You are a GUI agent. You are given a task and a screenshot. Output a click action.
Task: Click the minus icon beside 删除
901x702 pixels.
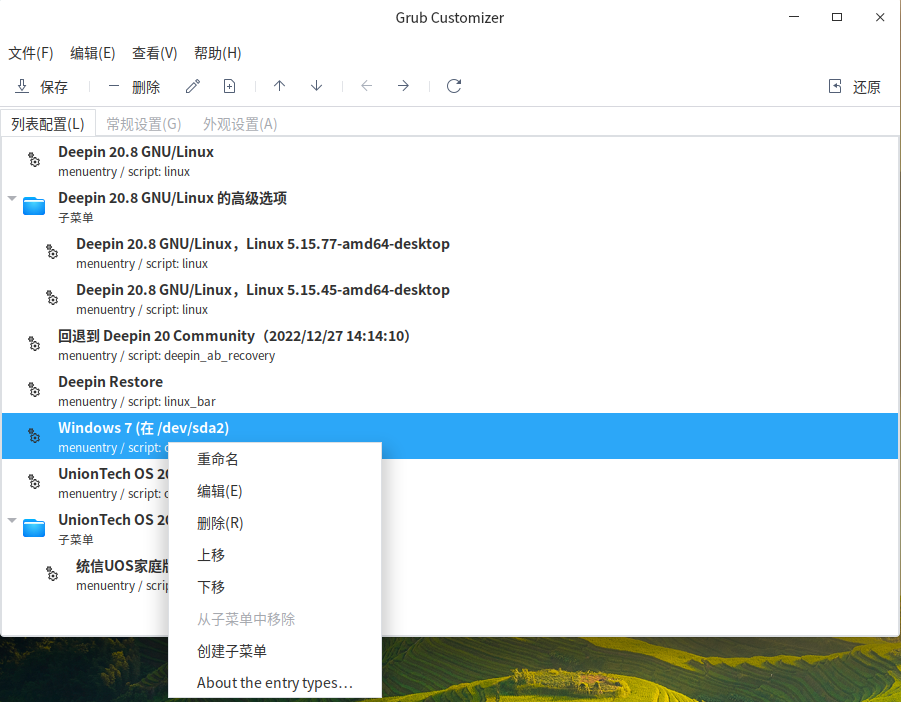114,86
